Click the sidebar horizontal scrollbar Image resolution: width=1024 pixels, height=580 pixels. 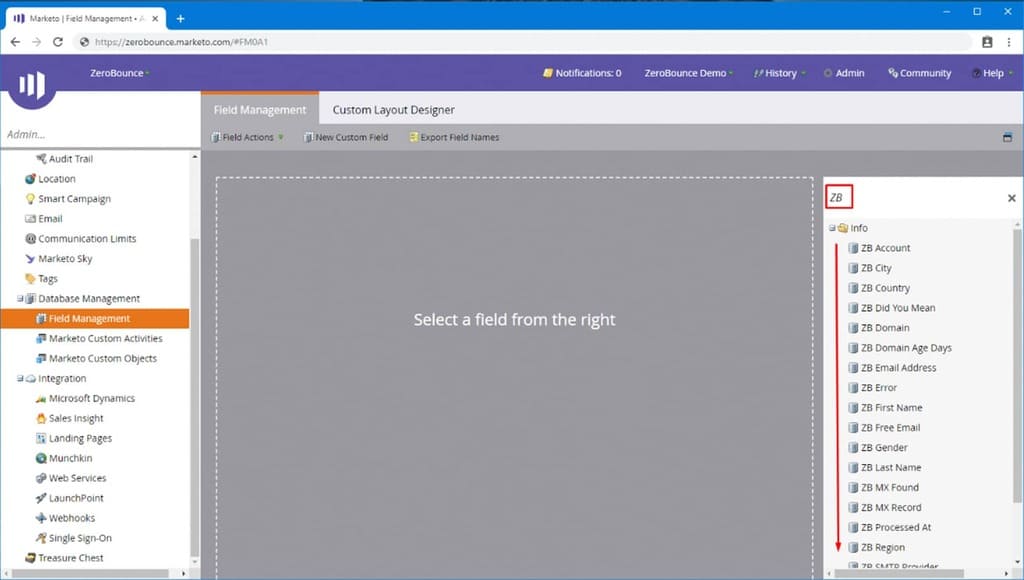(89, 573)
